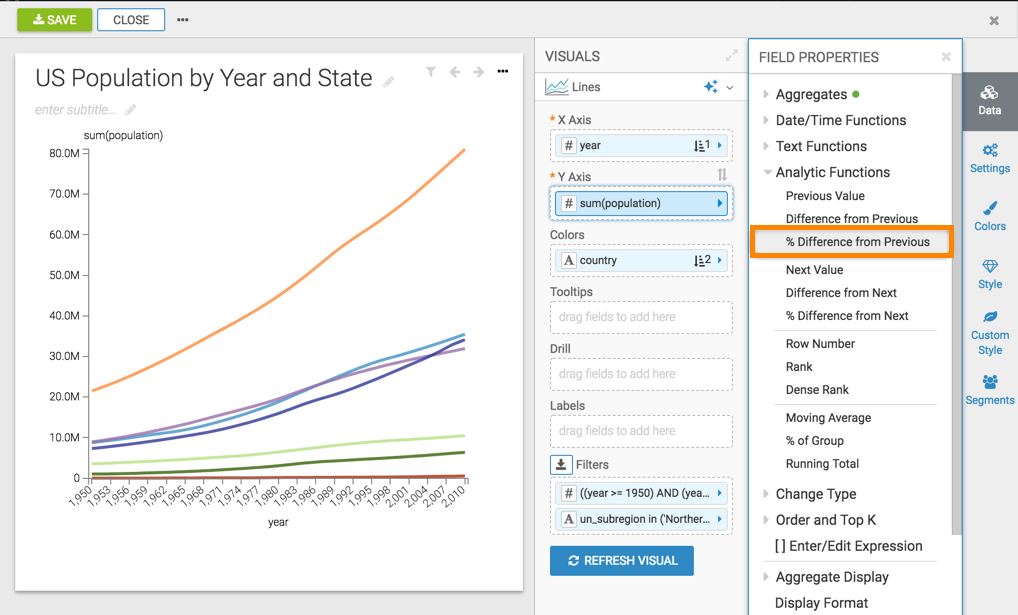Click the Filters download-style icon
Image resolution: width=1018 pixels, height=615 pixels.
coord(561,465)
